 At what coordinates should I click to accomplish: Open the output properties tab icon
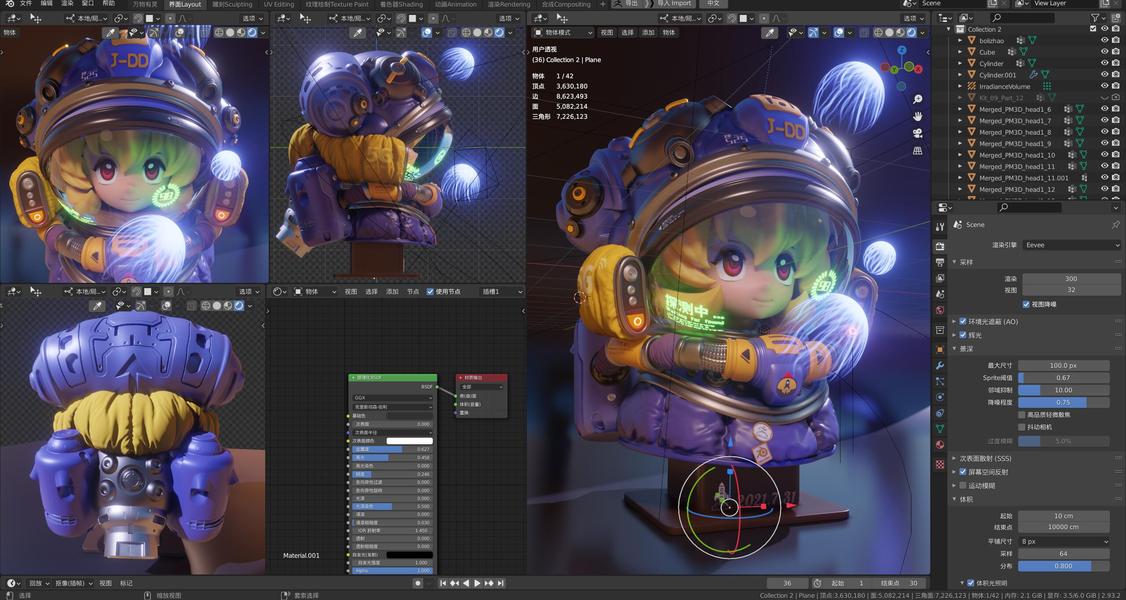coord(940,262)
